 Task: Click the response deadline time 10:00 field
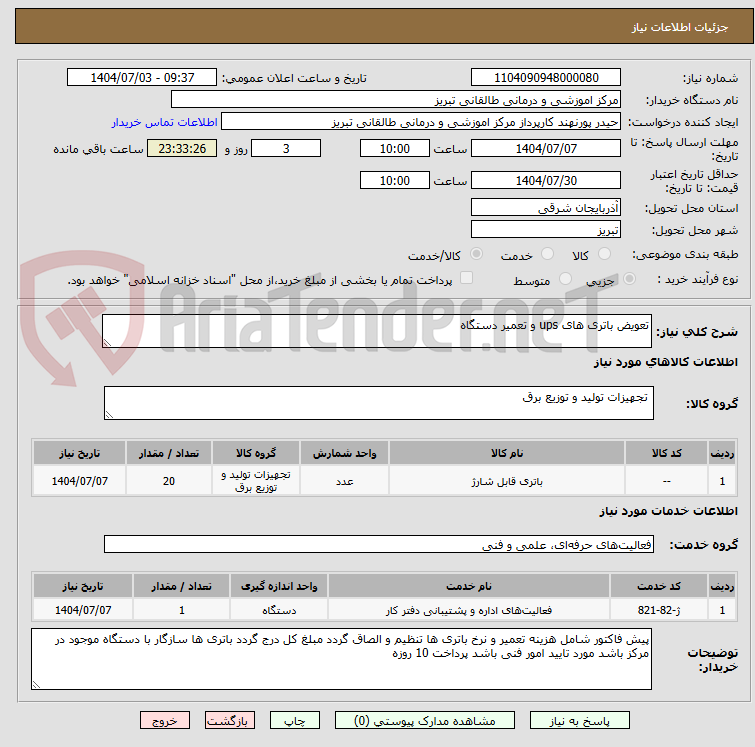[394, 148]
